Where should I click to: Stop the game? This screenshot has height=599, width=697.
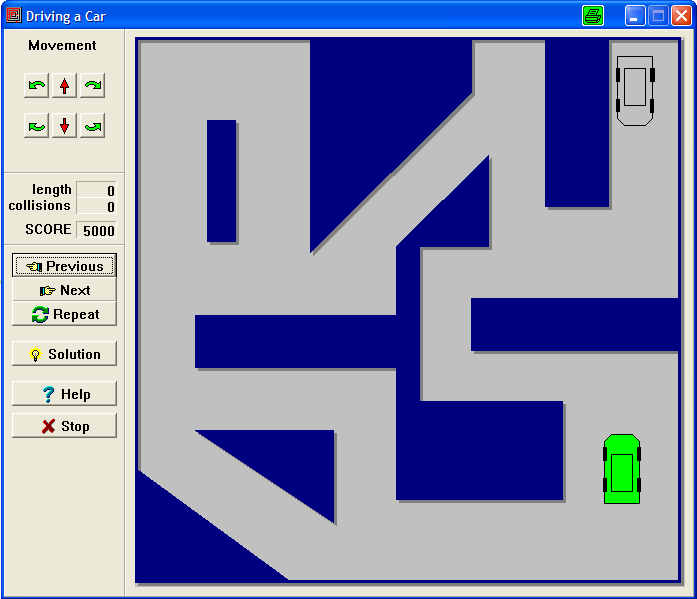click(64, 426)
